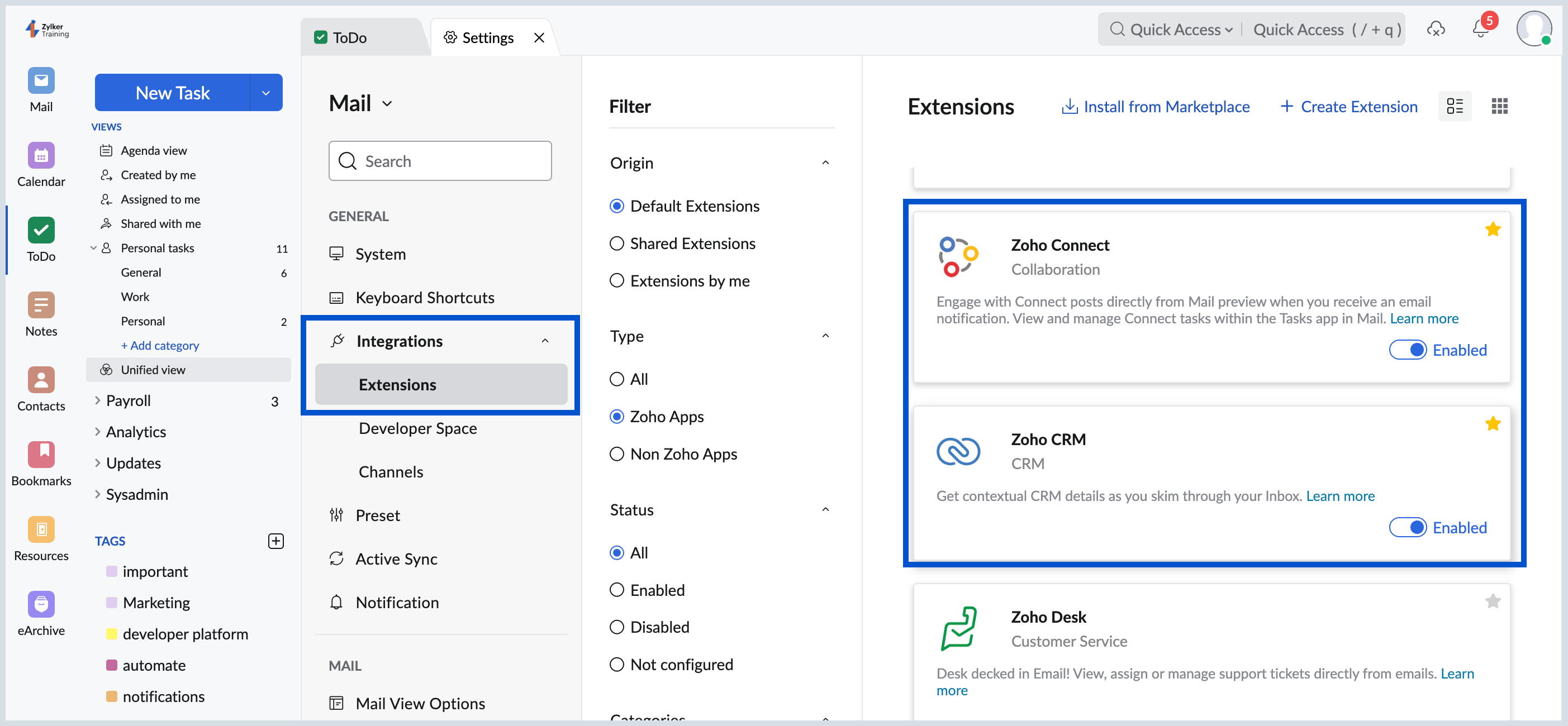
Task: Click the New Task button
Action: pyautogui.click(x=172, y=93)
